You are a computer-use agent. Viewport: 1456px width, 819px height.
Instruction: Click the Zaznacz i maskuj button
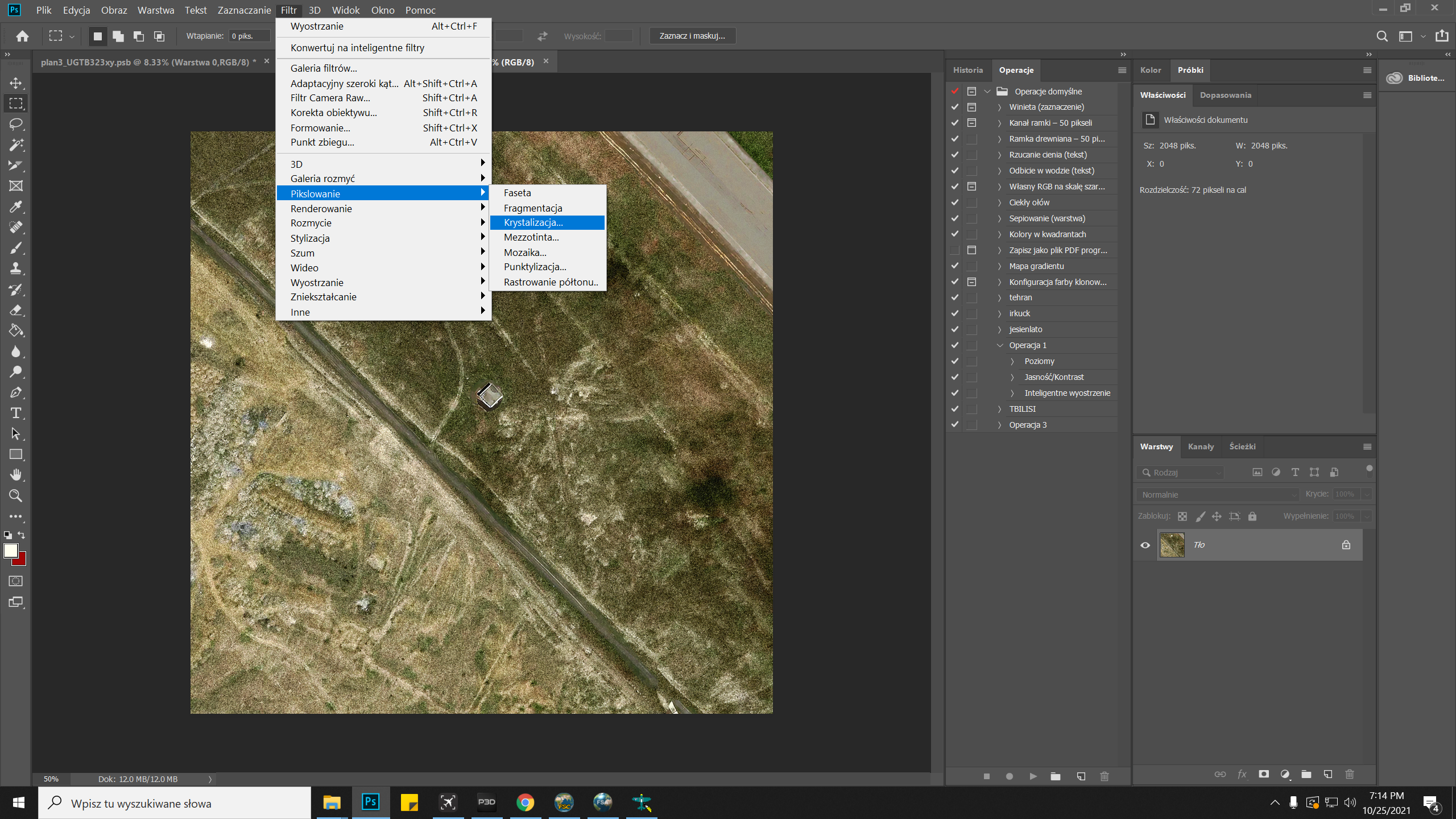[692, 36]
